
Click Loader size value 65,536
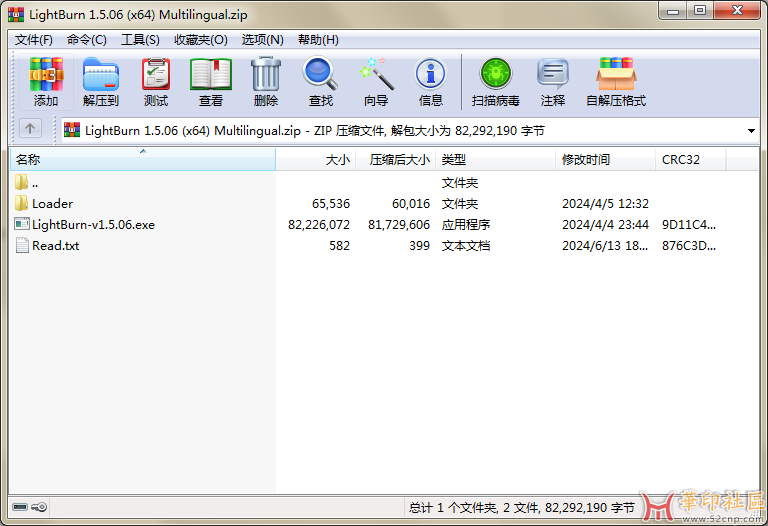tap(331, 204)
